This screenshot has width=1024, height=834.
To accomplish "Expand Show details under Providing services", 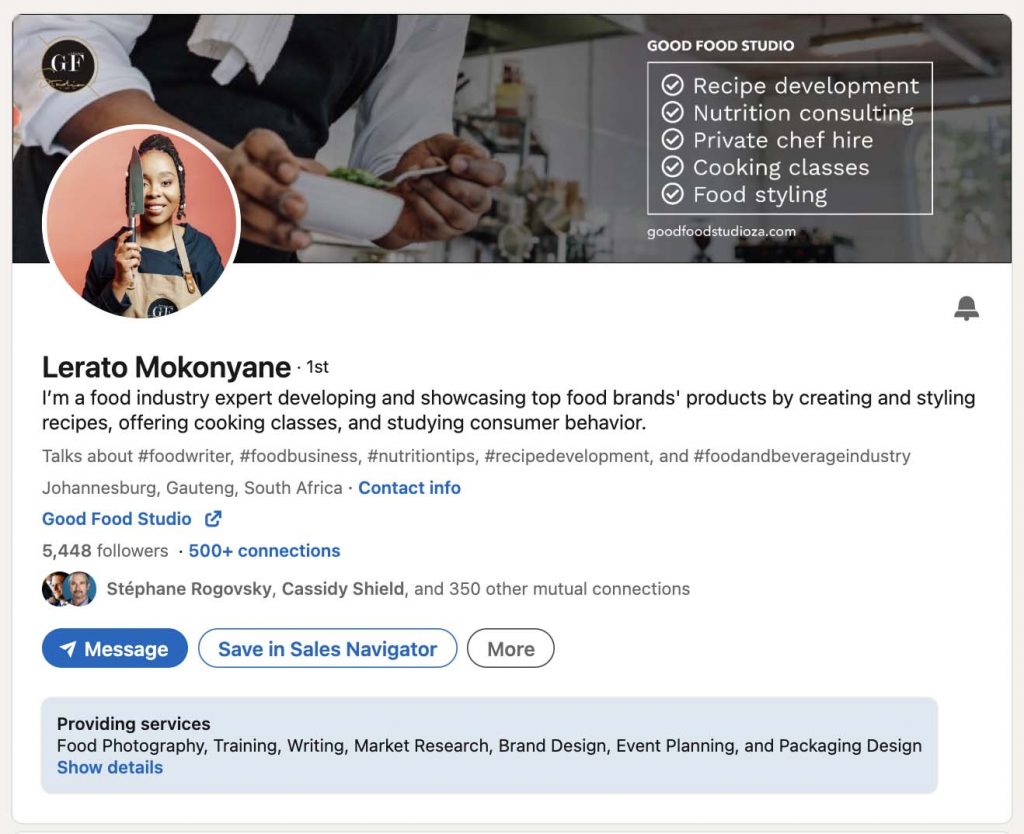I will (109, 767).
